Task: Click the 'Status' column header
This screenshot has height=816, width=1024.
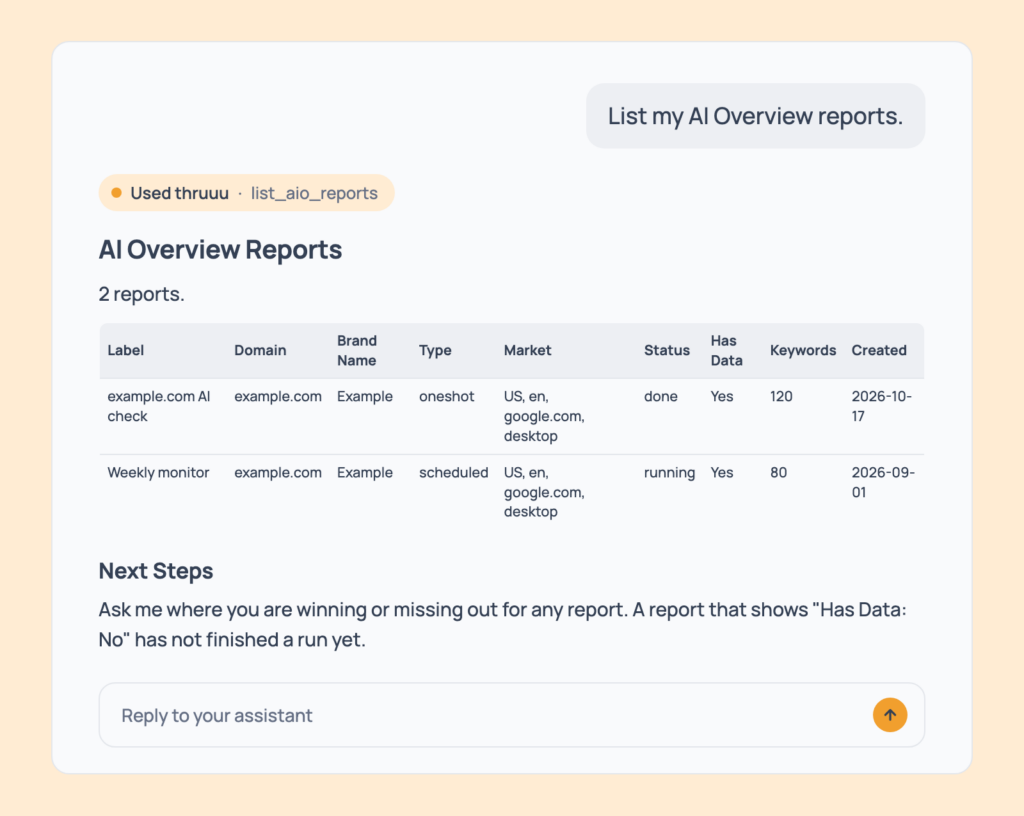Action: coord(667,350)
